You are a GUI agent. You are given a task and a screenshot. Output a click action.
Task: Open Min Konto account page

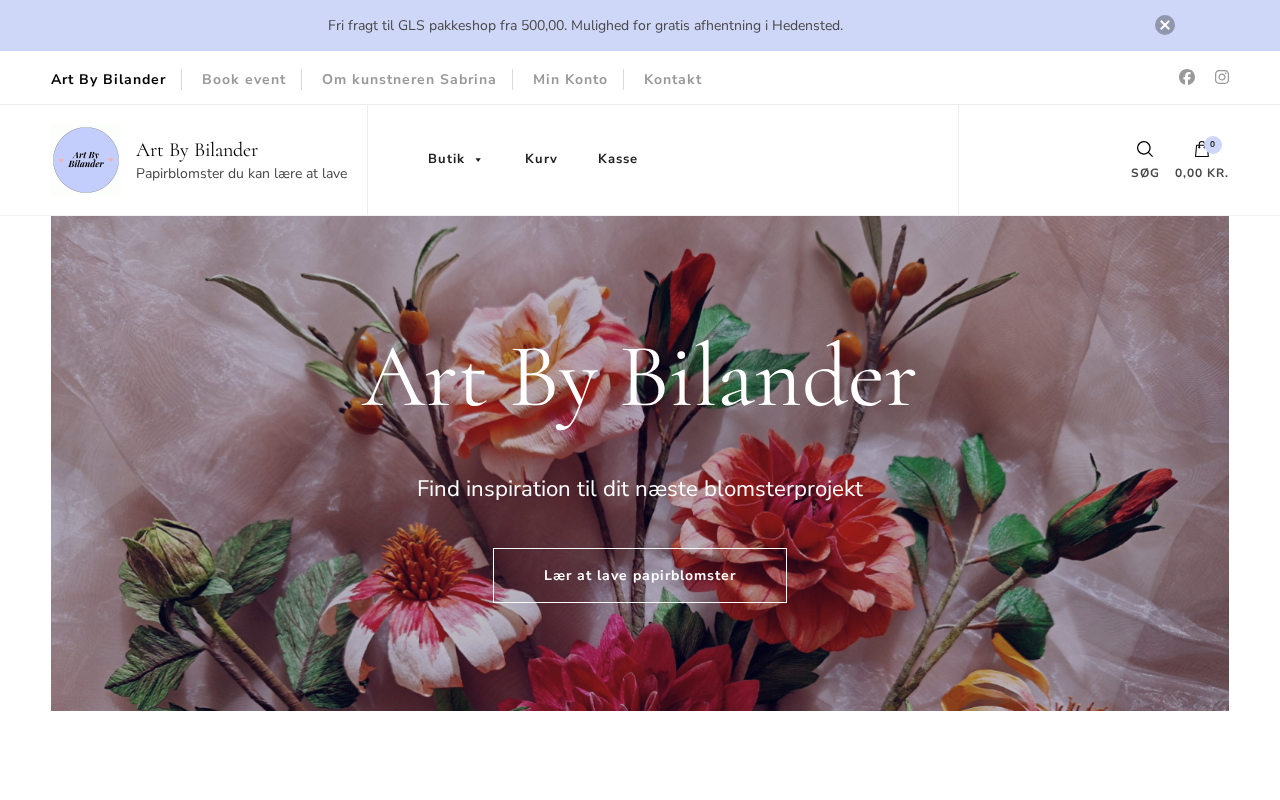pos(570,79)
